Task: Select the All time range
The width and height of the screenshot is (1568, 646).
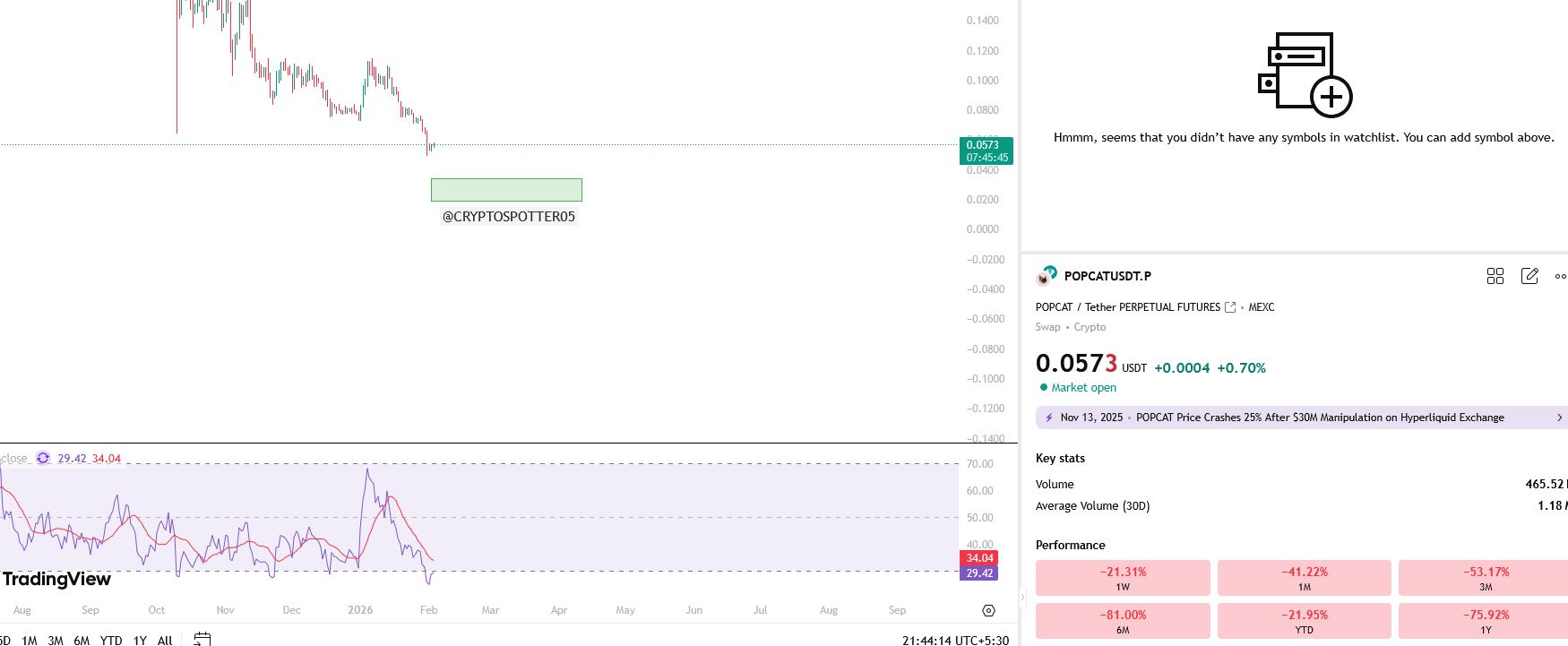Action: pyautogui.click(x=165, y=640)
